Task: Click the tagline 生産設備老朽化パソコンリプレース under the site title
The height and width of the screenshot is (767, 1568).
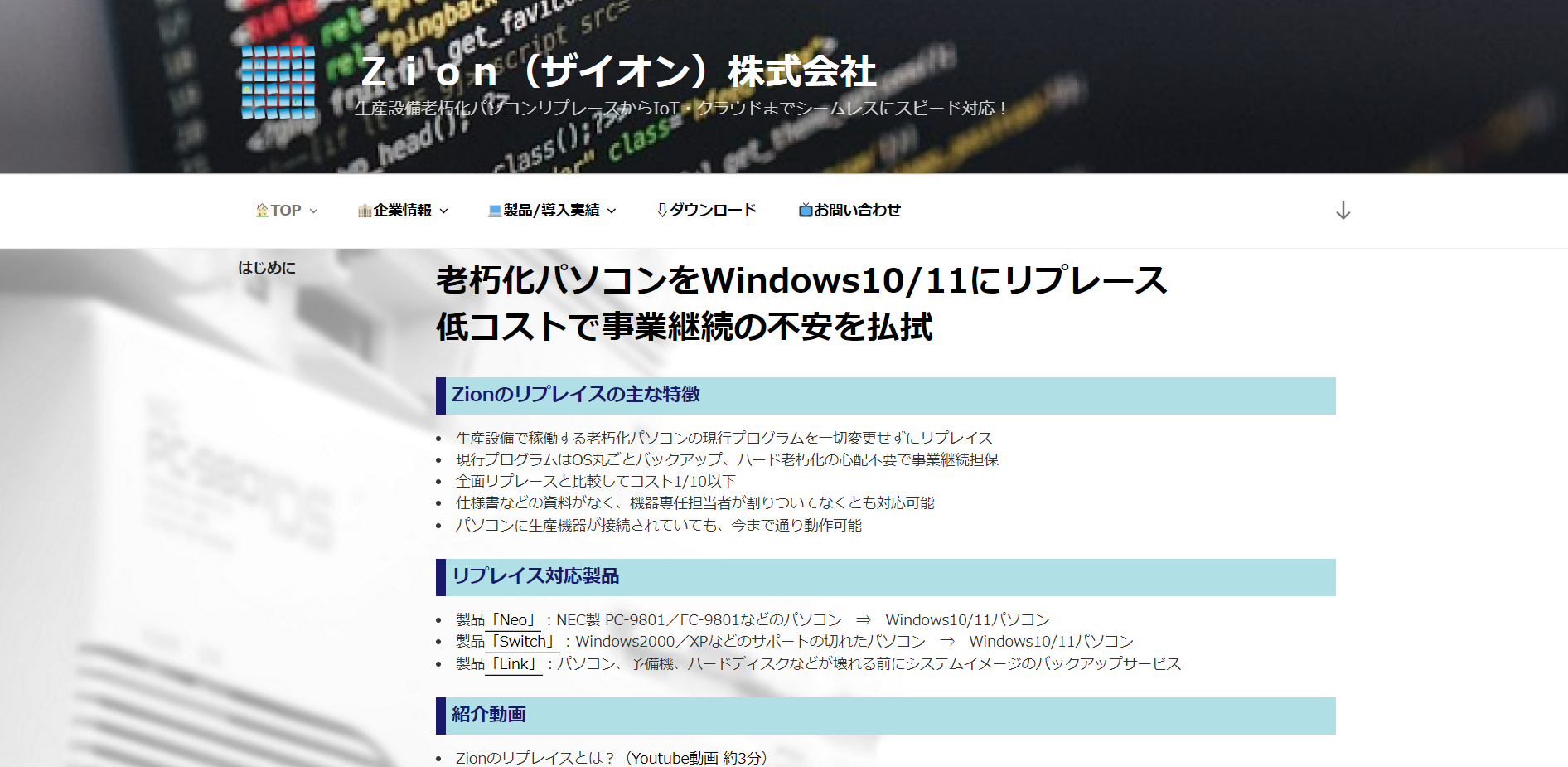Action: (681, 109)
